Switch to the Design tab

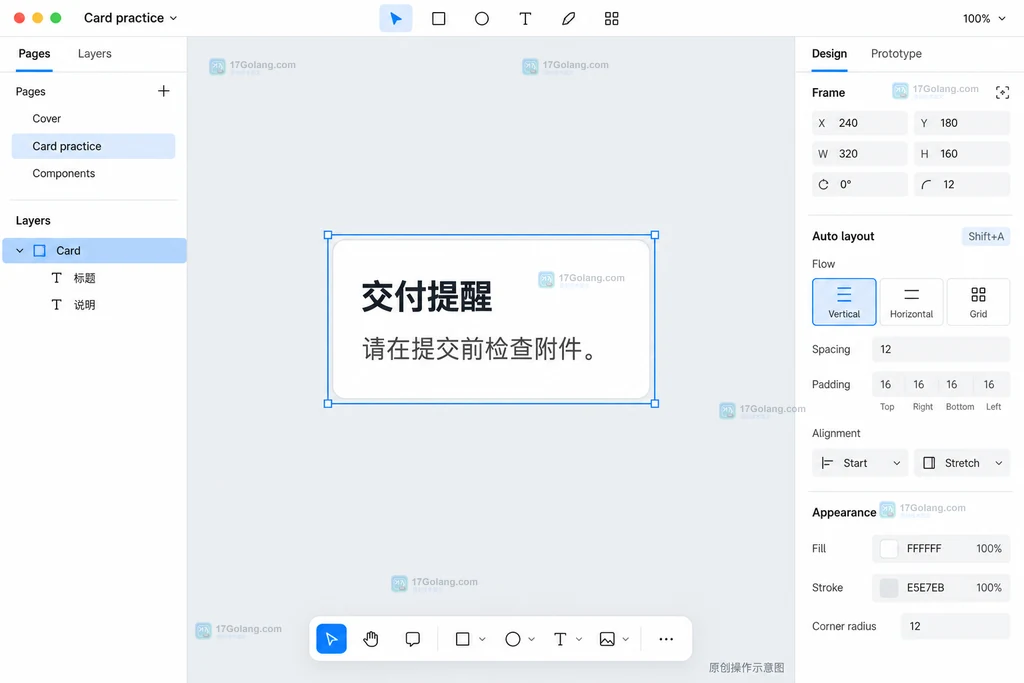829,54
